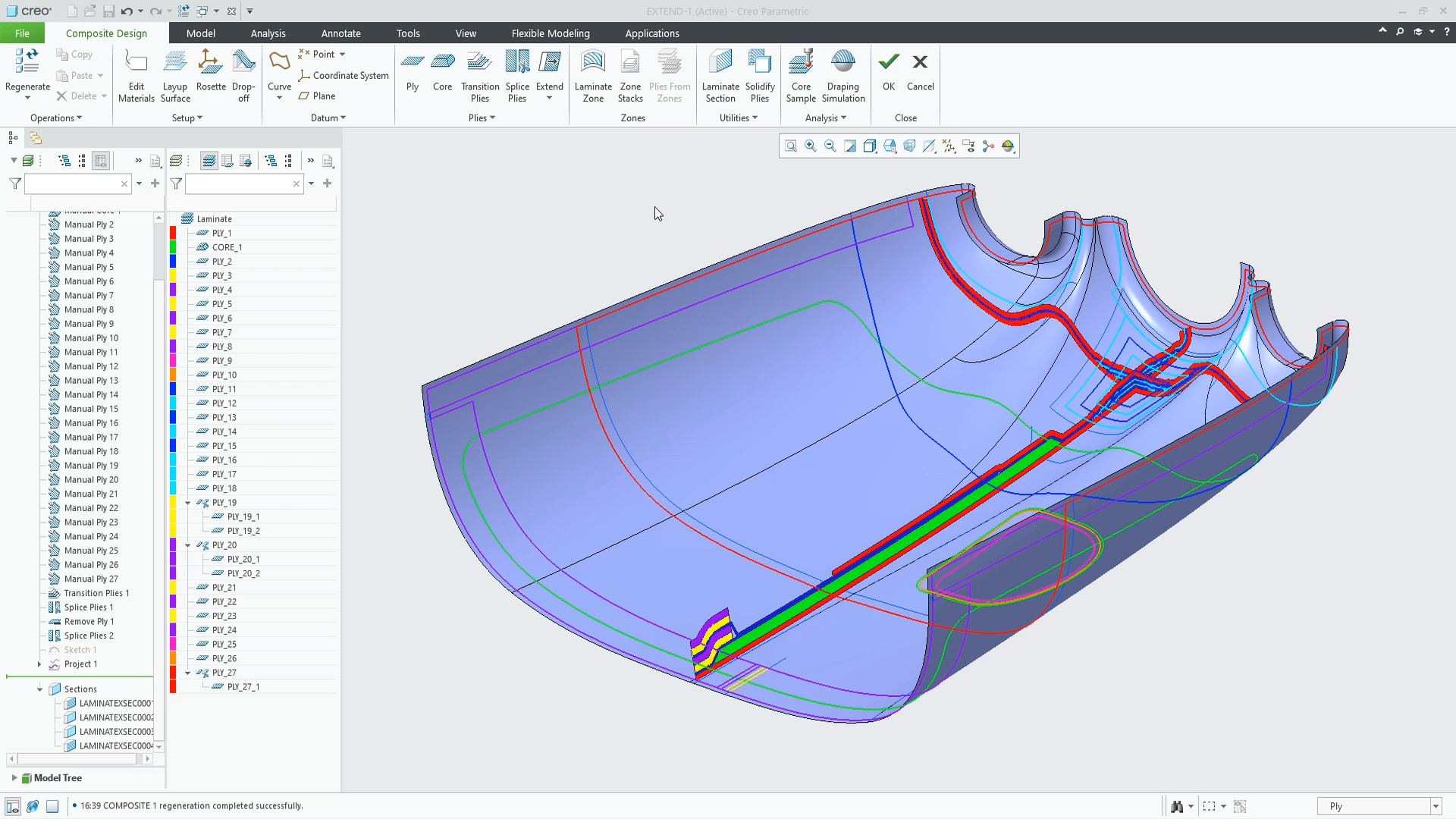Open the File menu
The height and width of the screenshot is (819, 1456).
tap(22, 33)
